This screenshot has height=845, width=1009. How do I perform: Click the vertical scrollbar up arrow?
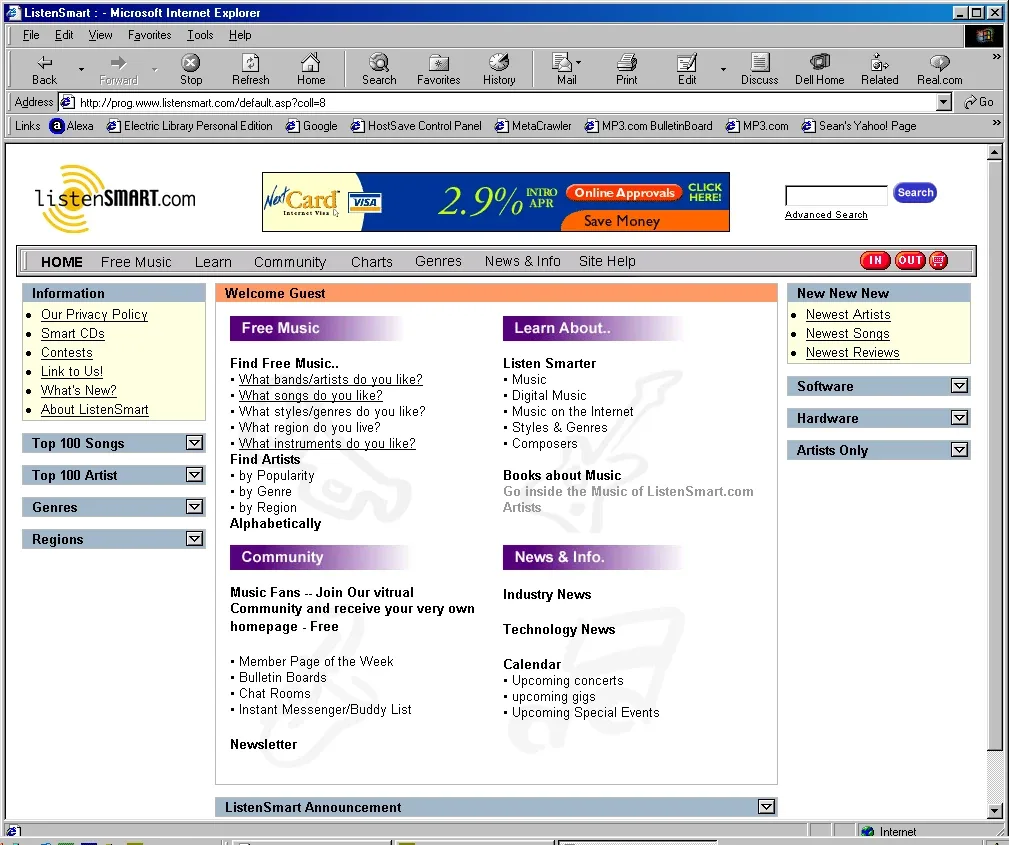[x=994, y=153]
